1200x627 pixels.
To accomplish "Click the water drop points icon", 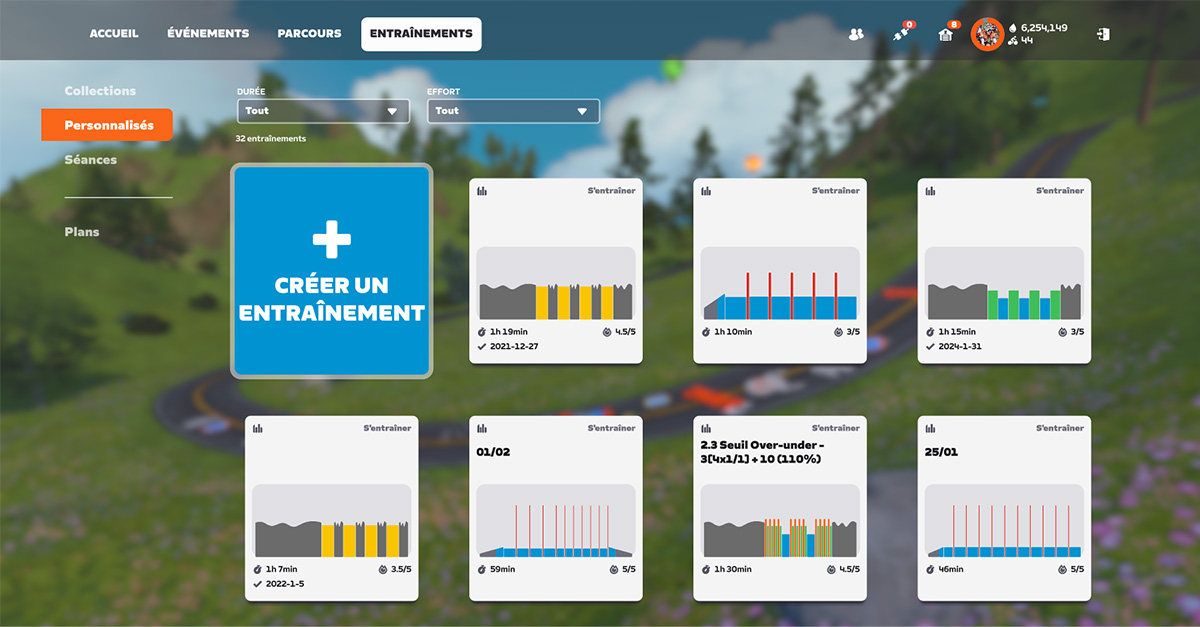I will (x=1012, y=27).
